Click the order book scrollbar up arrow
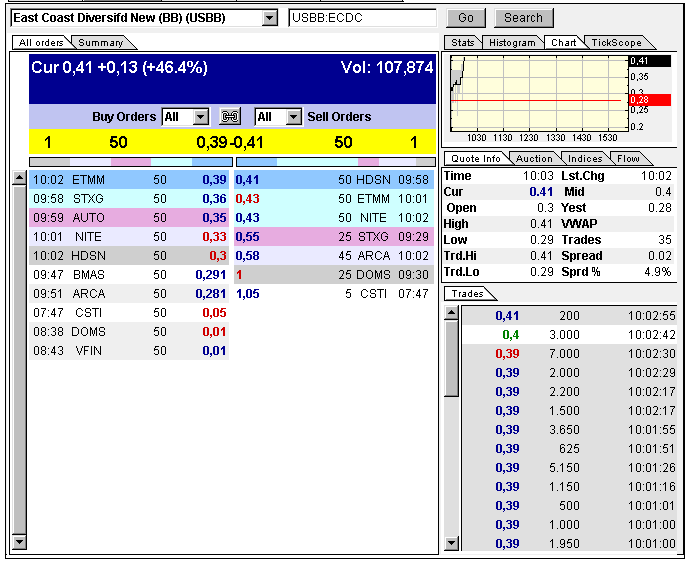Image resolution: width=700 pixels, height=563 pixels. pos(18,179)
